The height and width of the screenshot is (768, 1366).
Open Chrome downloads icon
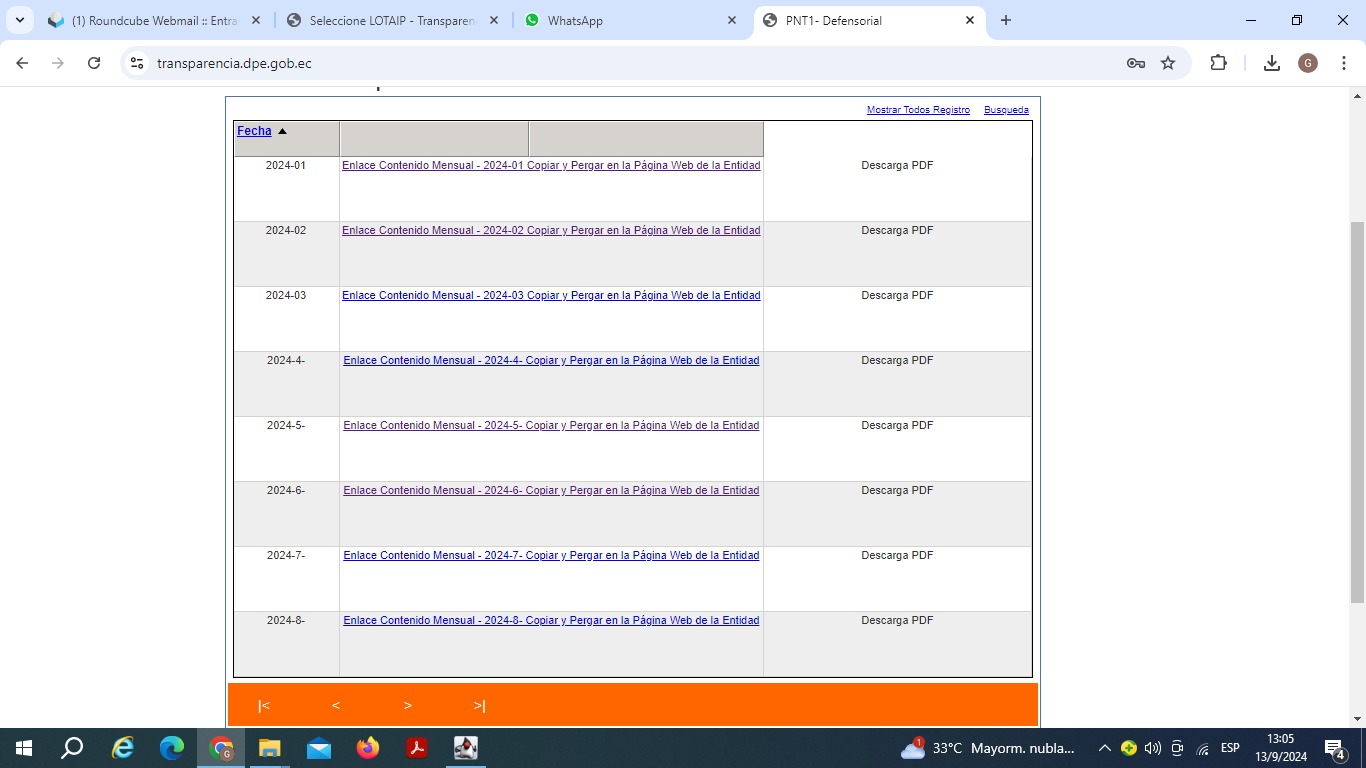point(1272,63)
